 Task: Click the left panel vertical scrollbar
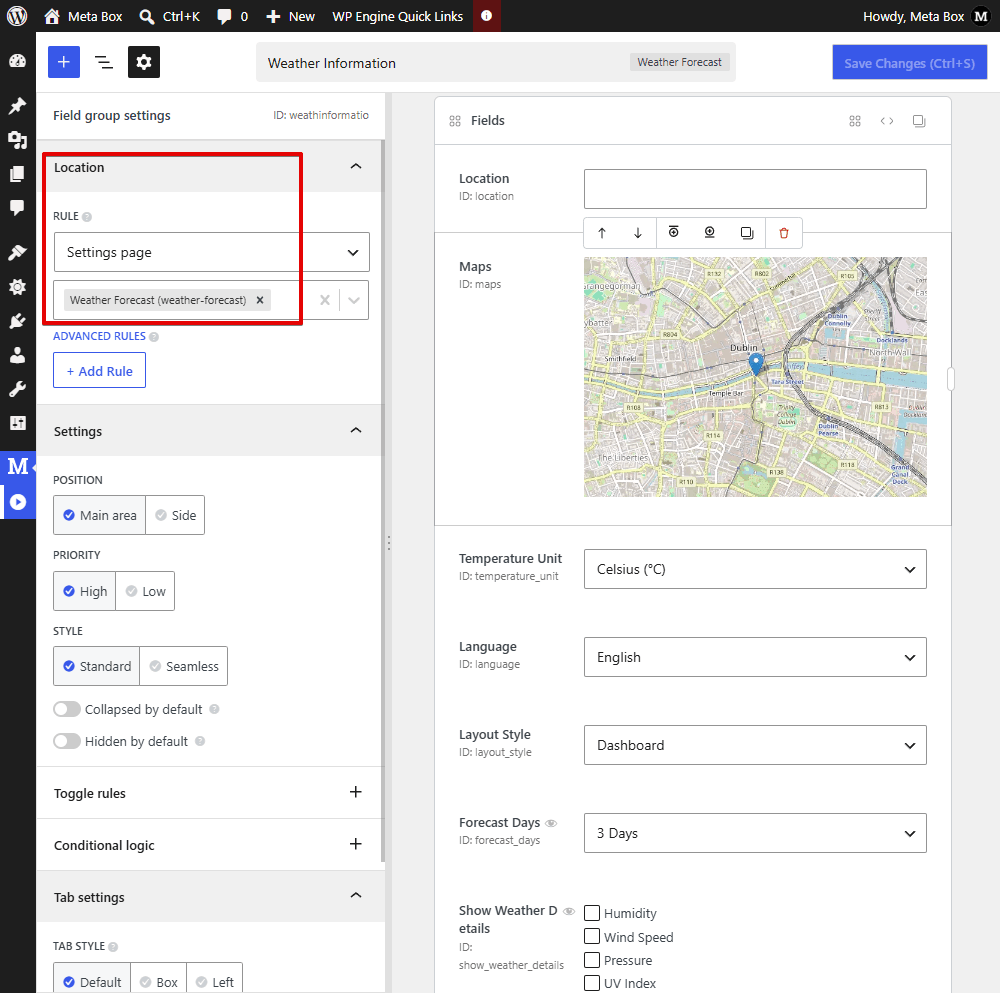coord(383,501)
